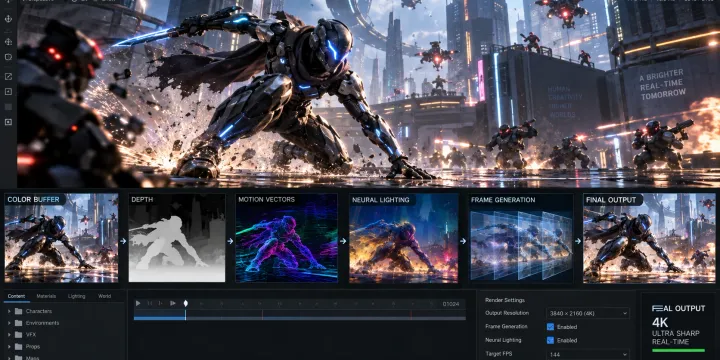Click the Characters folder icon
The image size is (720, 360).
point(18,311)
